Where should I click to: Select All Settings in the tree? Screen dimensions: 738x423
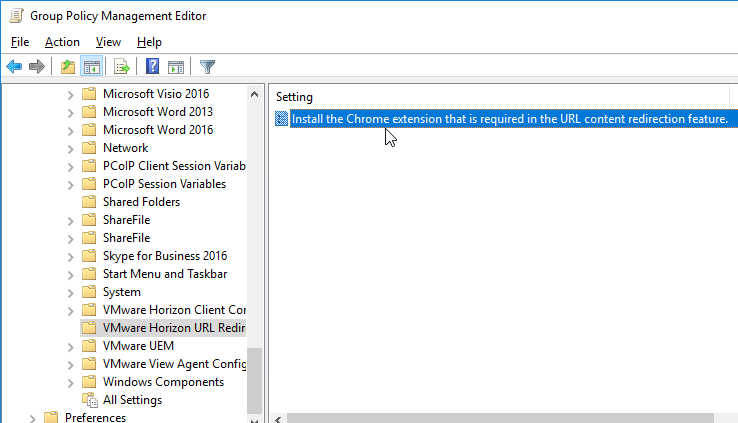coord(132,400)
